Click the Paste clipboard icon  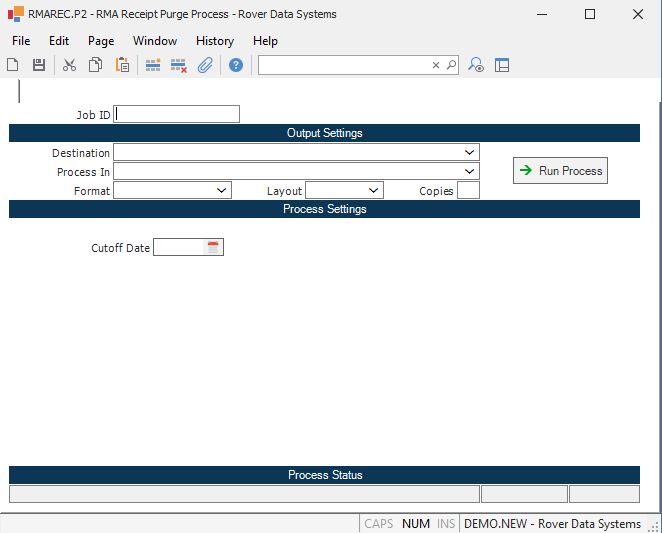click(x=122, y=65)
